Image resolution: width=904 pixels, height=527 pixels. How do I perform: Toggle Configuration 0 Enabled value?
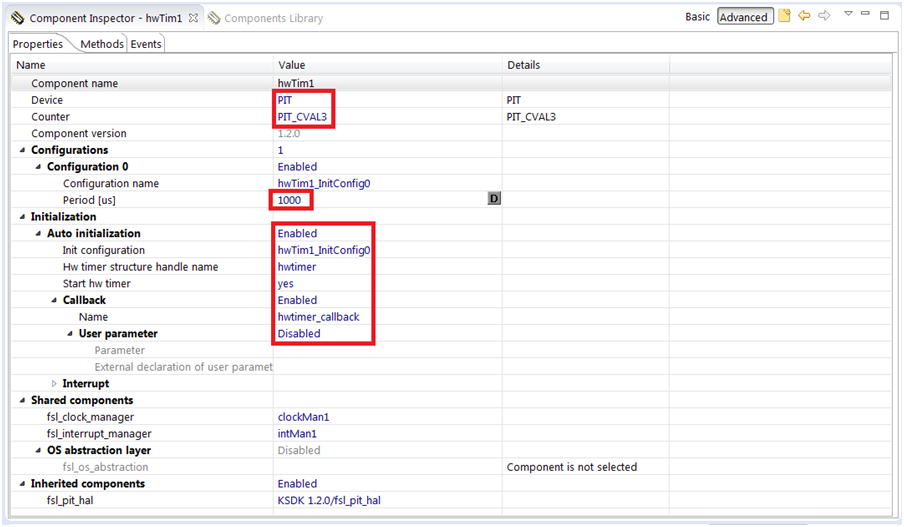297,167
